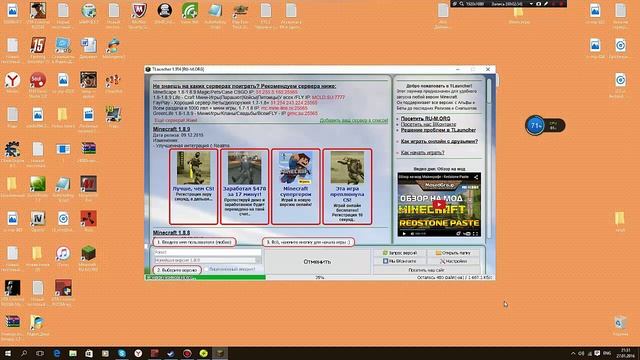640x360 pixels.
Task: Open the Как начать играть link
Action: pos(422,153)
